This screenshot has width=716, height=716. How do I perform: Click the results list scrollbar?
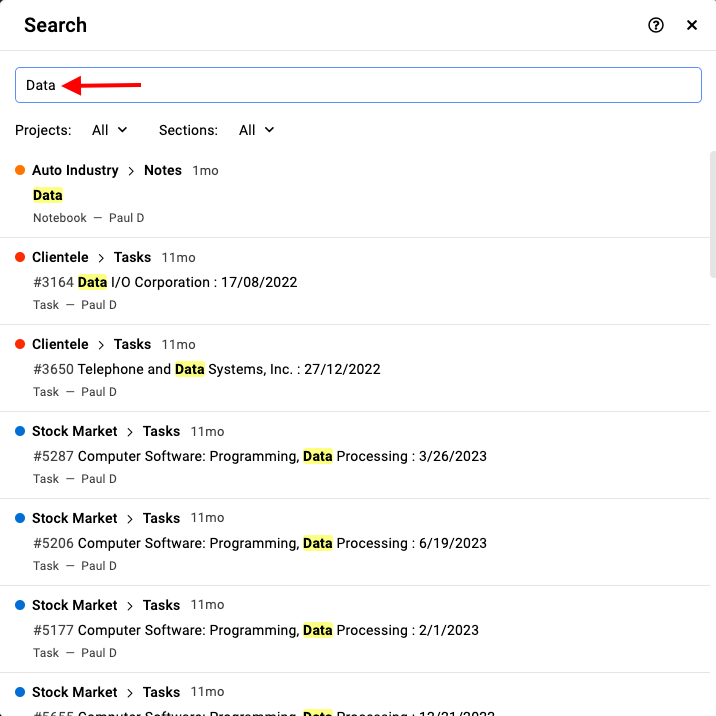coord(712,215)
